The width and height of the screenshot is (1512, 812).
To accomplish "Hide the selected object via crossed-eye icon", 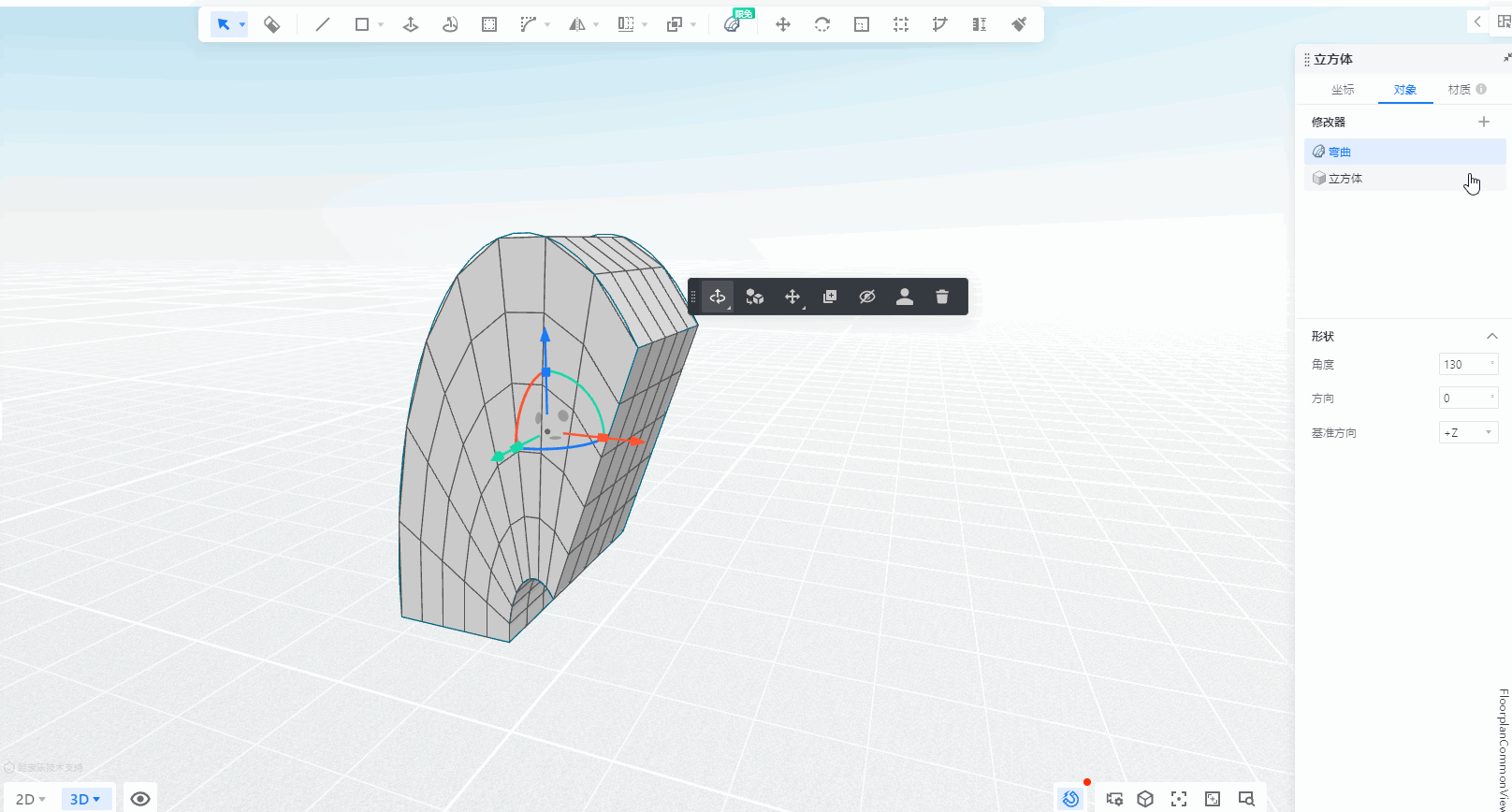I will 866,297.
